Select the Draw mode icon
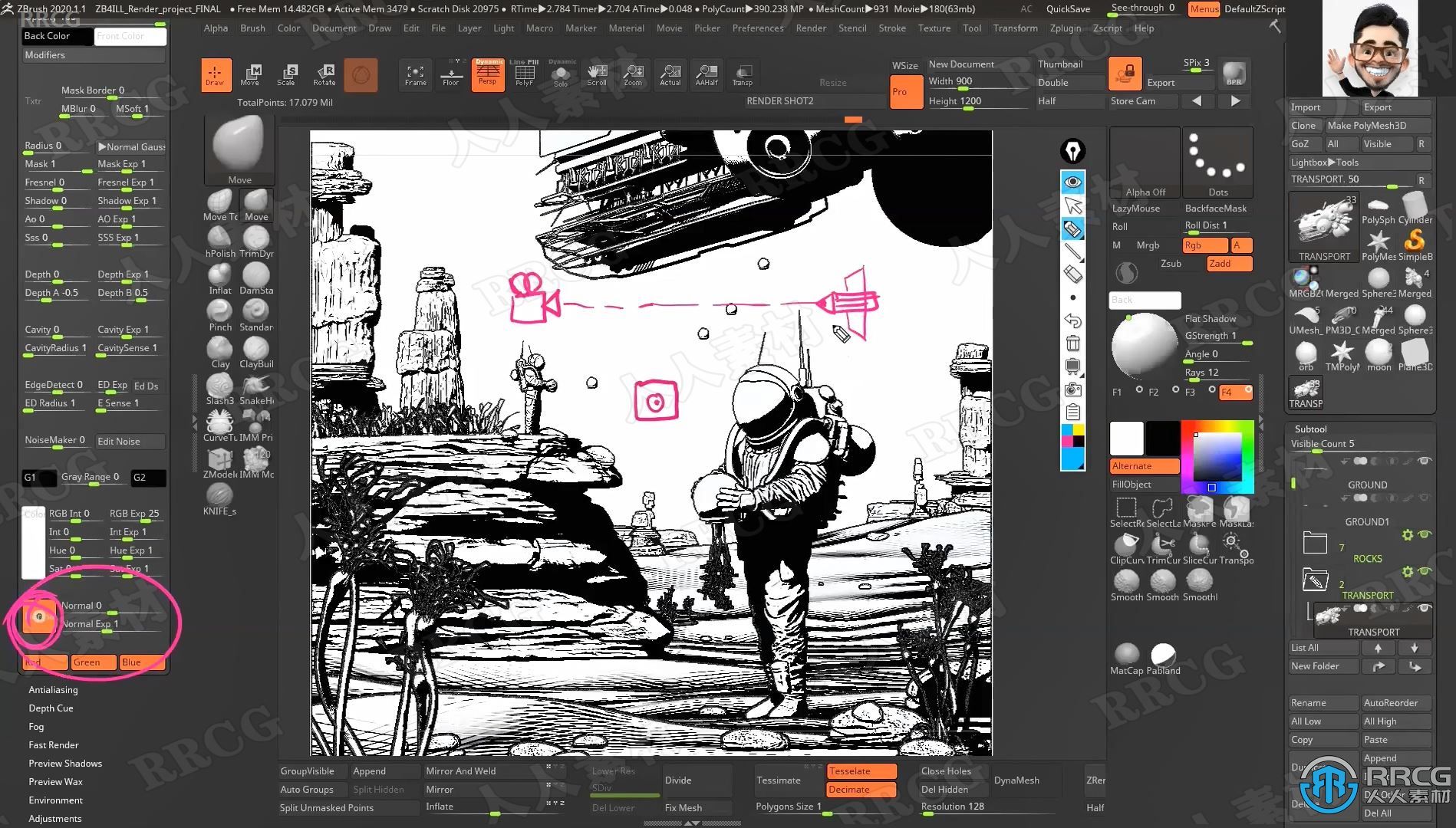 click(216, 74)
